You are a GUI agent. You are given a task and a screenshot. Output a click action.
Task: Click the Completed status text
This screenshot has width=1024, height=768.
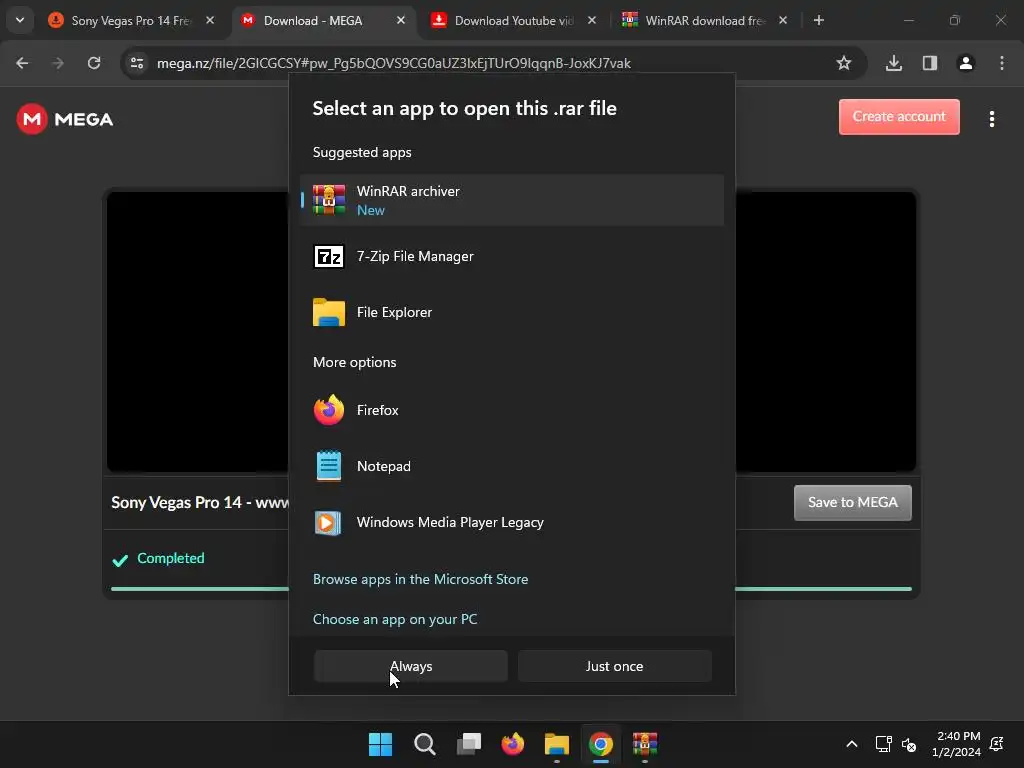pos(170,558)
